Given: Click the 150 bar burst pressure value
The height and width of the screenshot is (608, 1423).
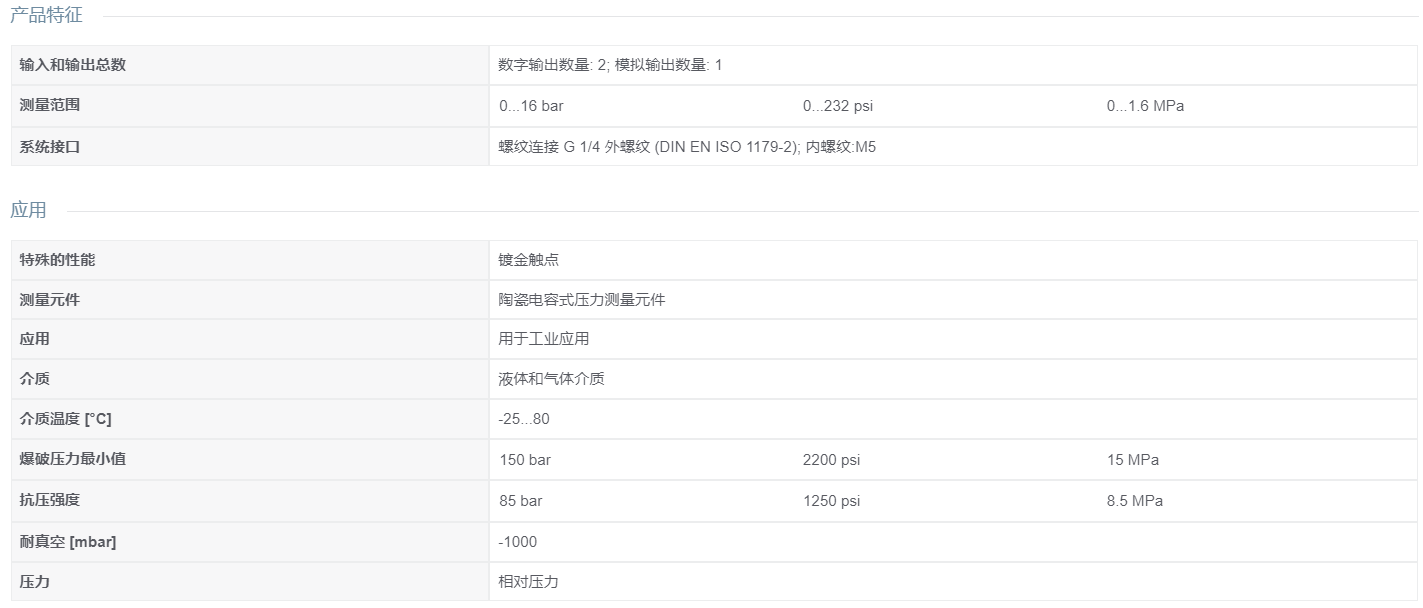Looking at the screenshot, I should coord(525,460).
